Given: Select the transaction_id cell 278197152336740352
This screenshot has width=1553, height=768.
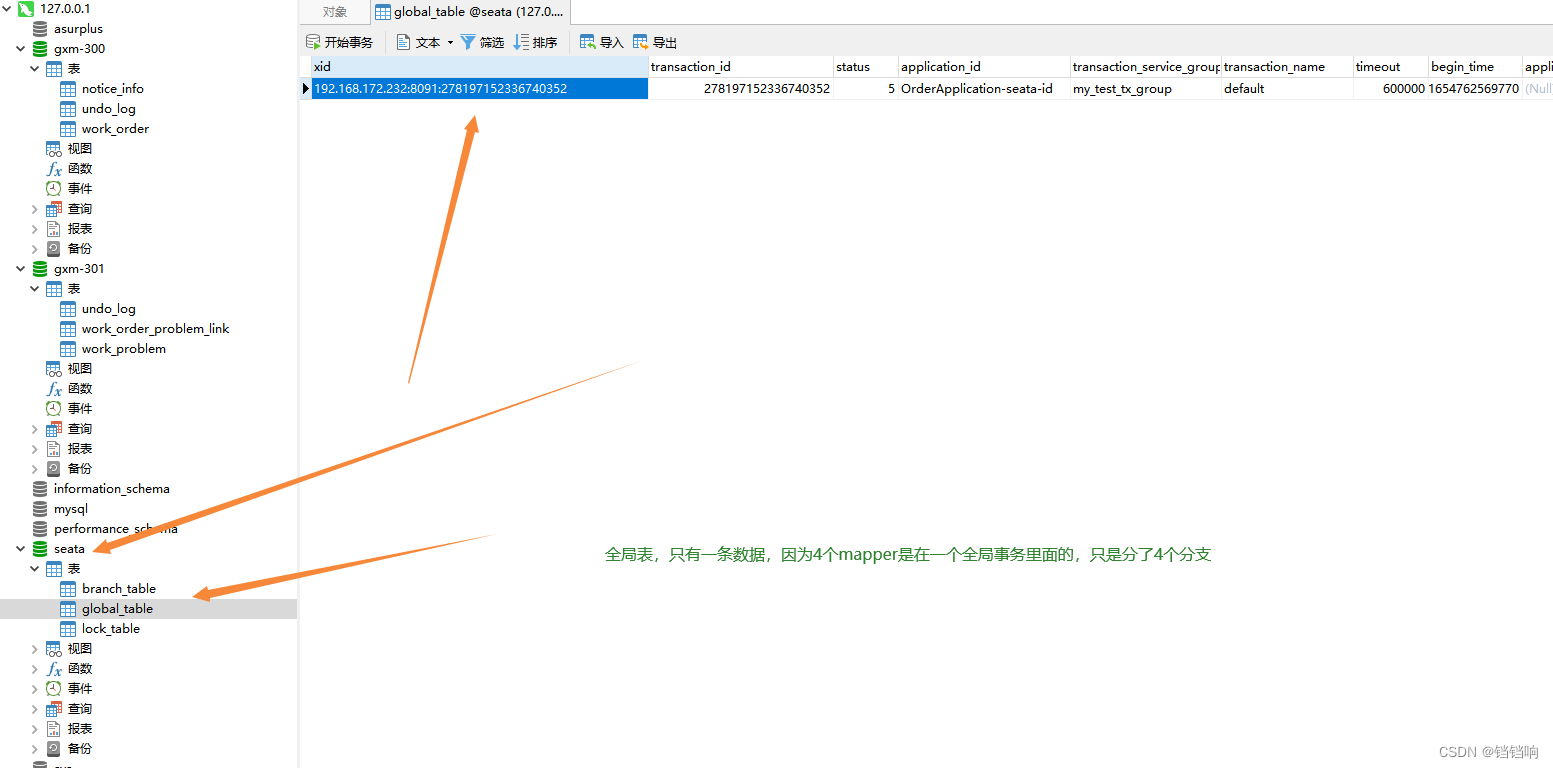Looking at the screenshot, I should point(741,88).
